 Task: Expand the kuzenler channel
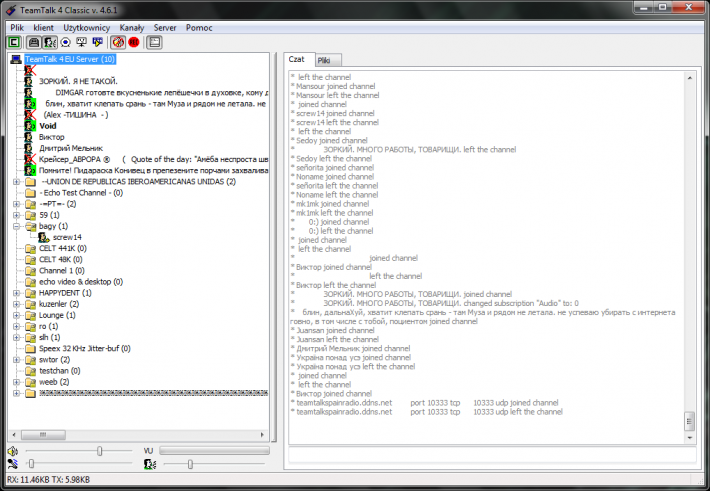[x=17, y=304]
